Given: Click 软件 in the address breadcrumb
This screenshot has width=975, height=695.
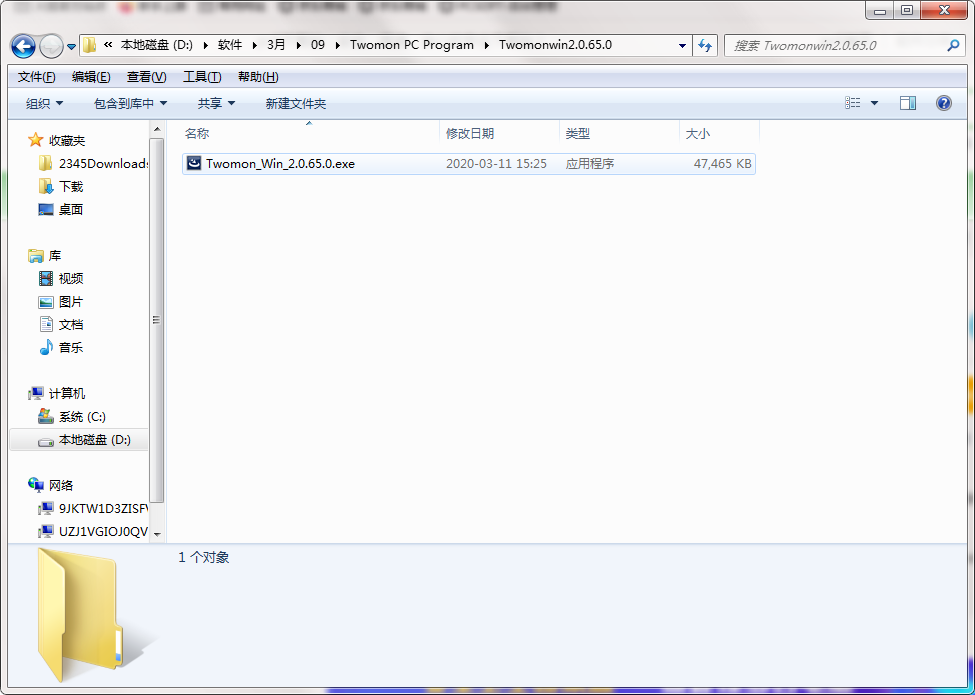Looking at the screenshot, I should point(230,45).
